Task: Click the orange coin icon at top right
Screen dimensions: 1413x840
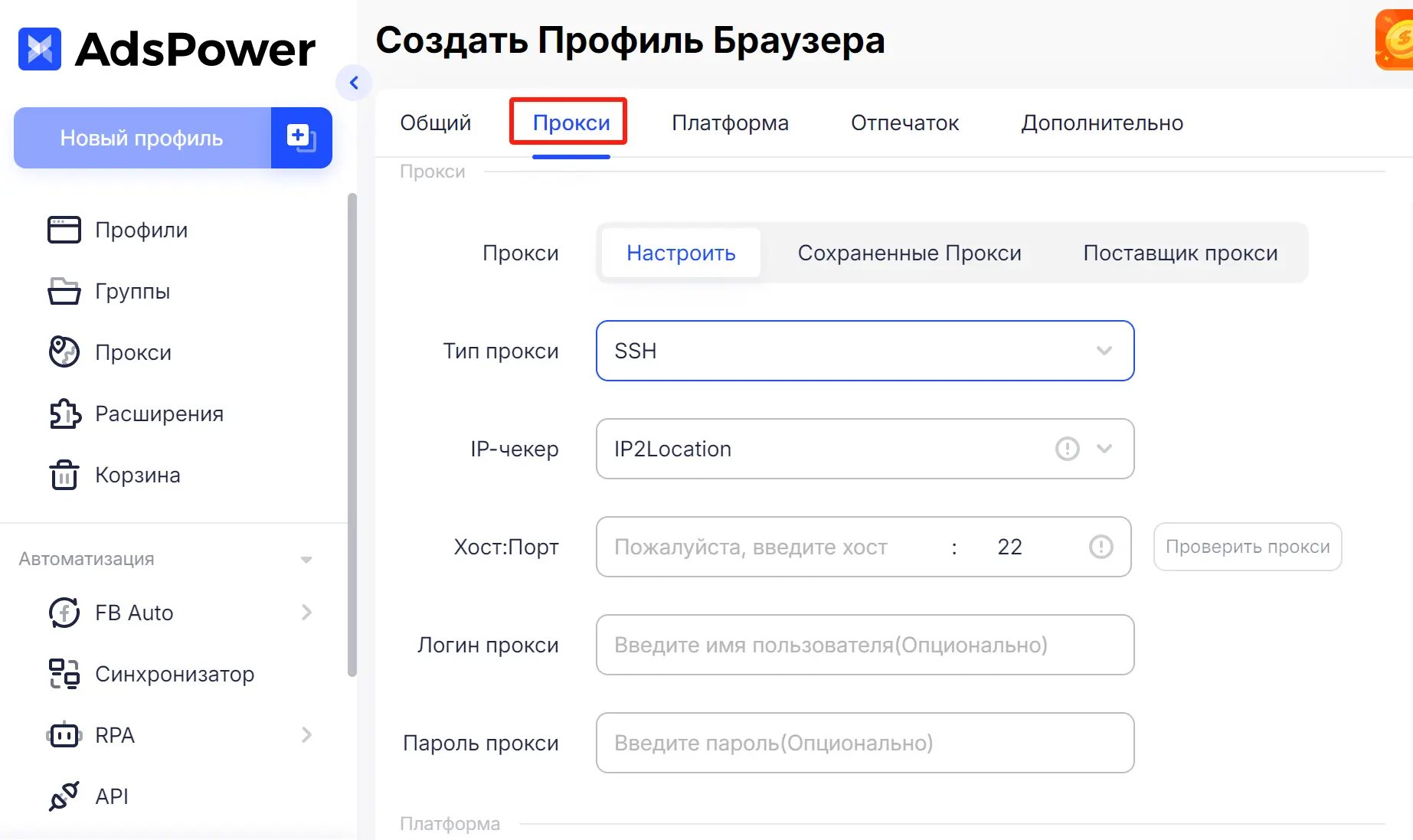Action: click(1395, 40)
